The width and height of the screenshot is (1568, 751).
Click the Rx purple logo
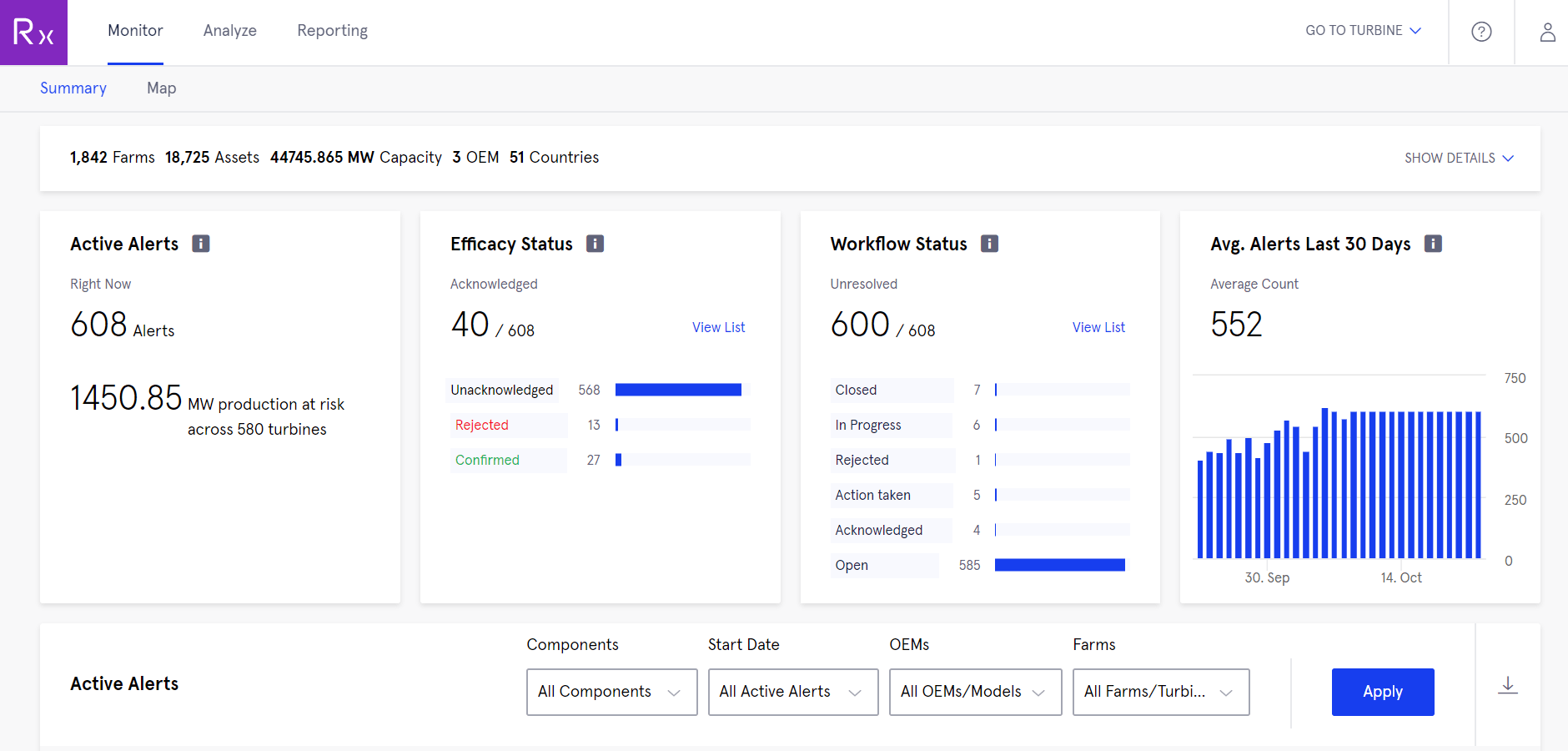click(x=33, y=33)
